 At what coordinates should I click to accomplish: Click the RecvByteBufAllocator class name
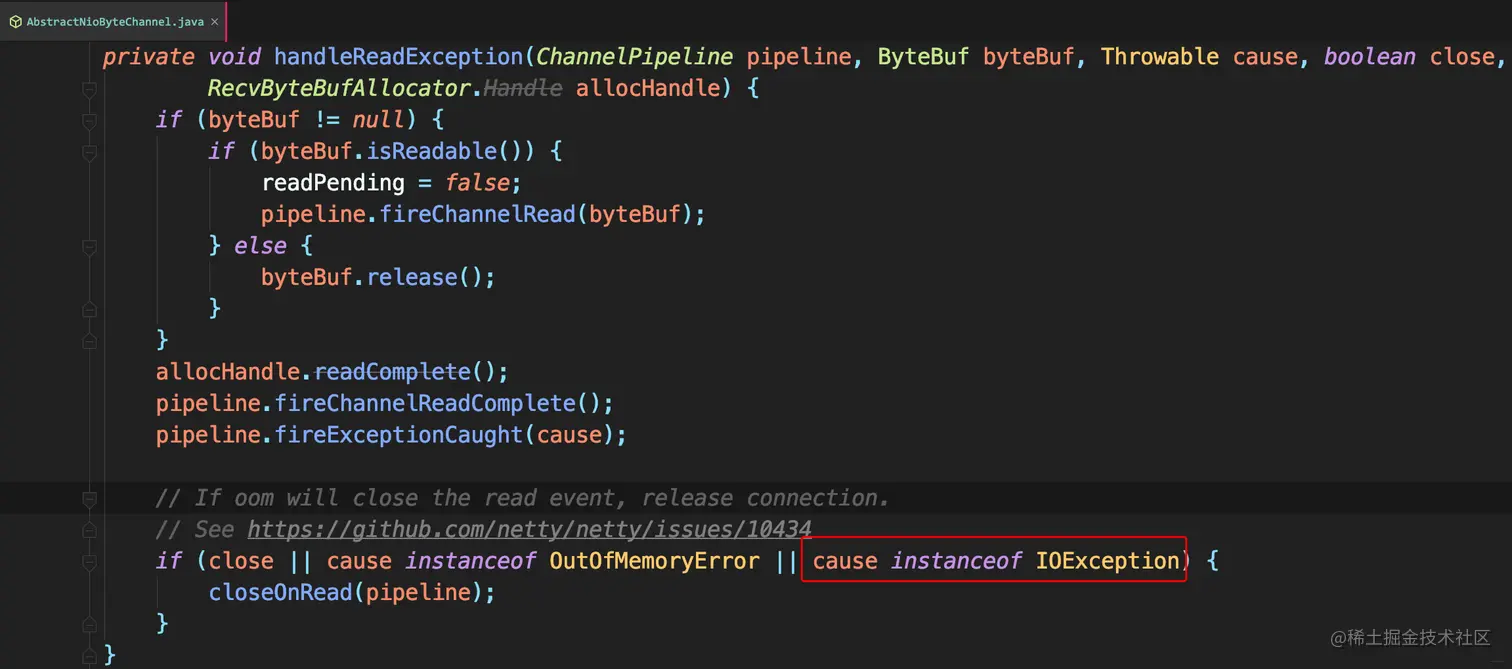(339, 88)
